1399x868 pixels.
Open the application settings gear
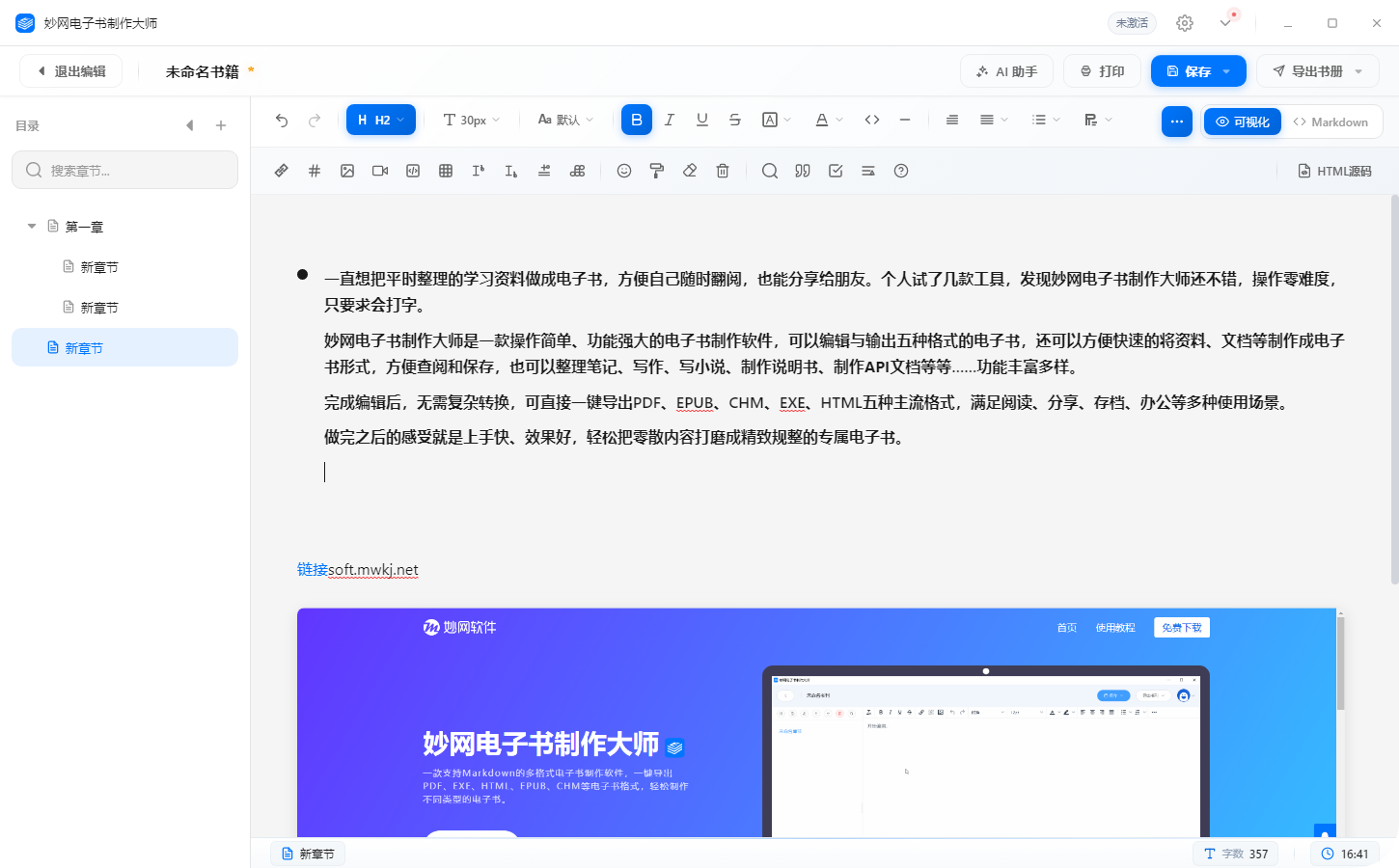pos(1185,23)
